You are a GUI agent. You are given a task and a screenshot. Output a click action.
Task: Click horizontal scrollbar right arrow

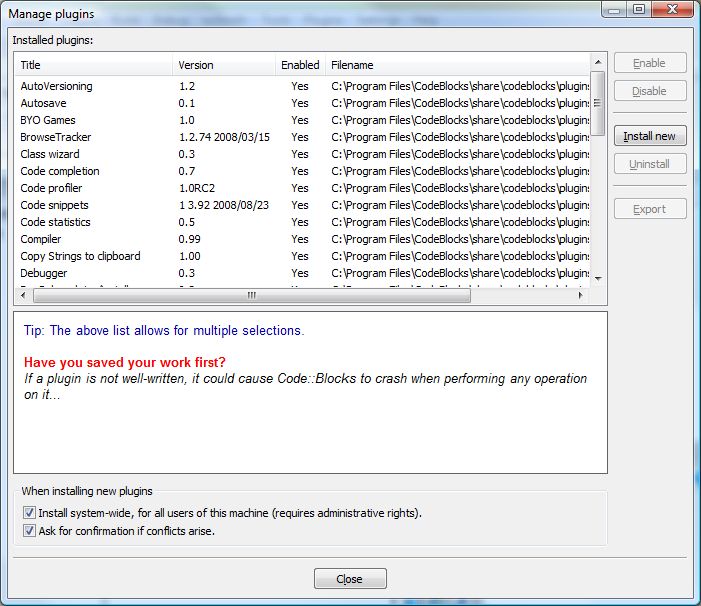(x=582, y=295)
